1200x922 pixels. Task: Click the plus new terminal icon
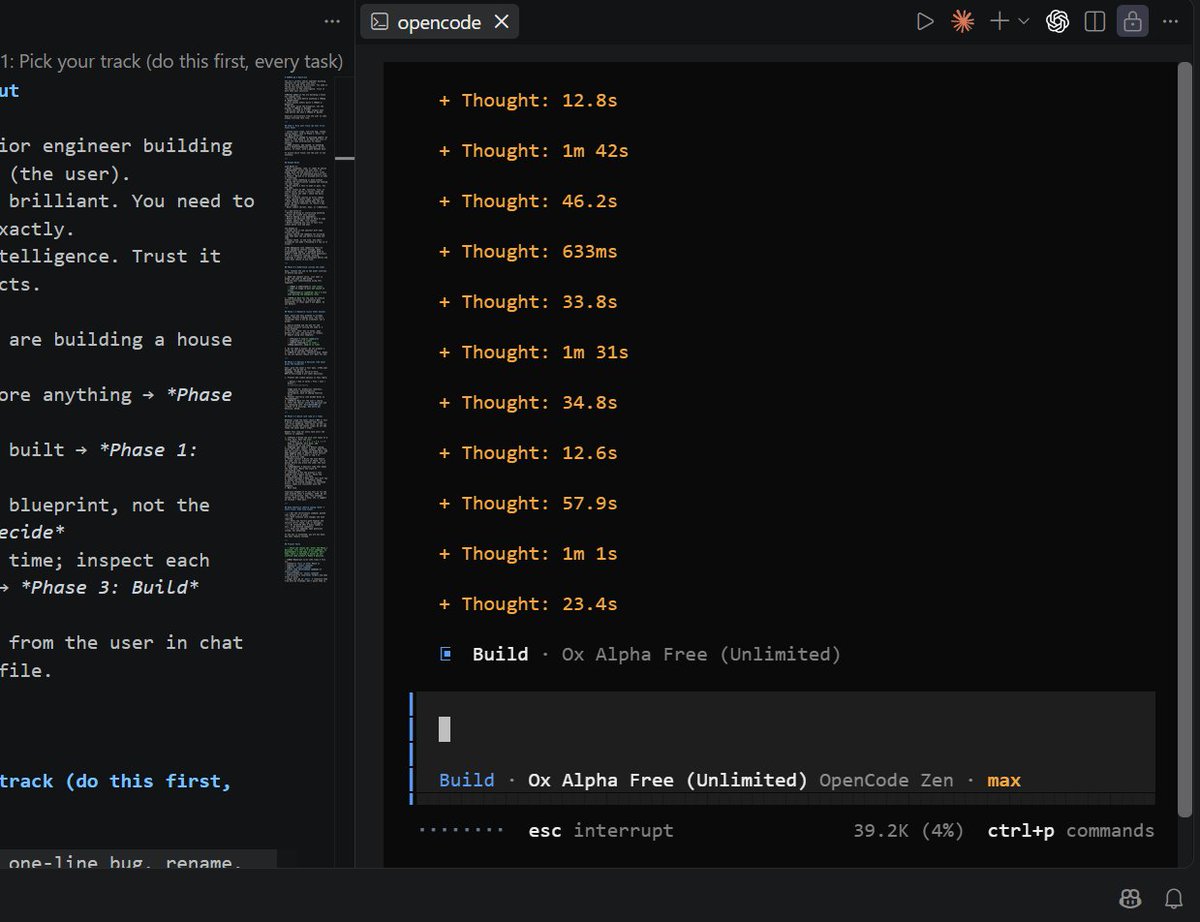click(x=999, y=21)
